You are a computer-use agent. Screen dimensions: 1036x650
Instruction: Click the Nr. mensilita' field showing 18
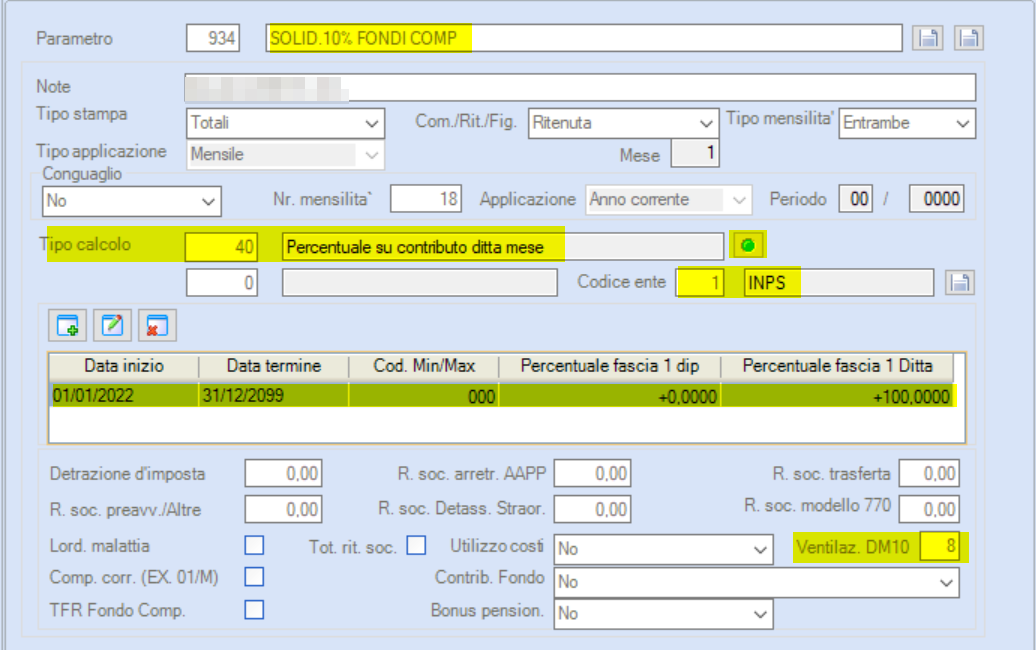pos(426,199)
